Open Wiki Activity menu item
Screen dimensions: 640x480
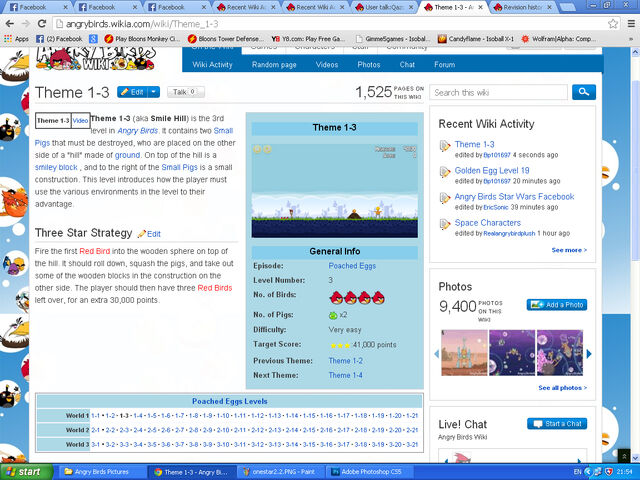[x=212, y=64]
